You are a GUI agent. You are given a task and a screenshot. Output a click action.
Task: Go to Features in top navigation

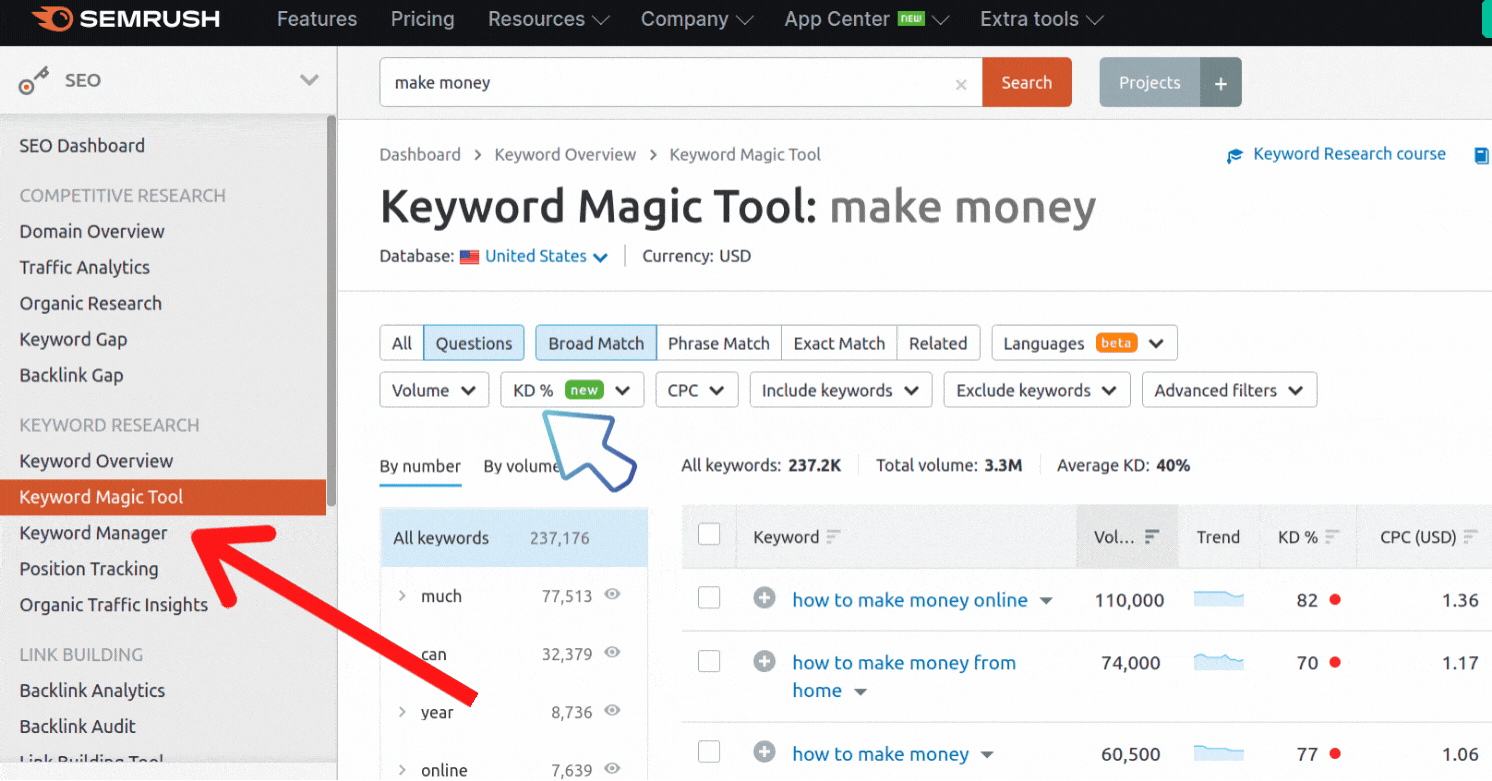(x=317, y=19)
